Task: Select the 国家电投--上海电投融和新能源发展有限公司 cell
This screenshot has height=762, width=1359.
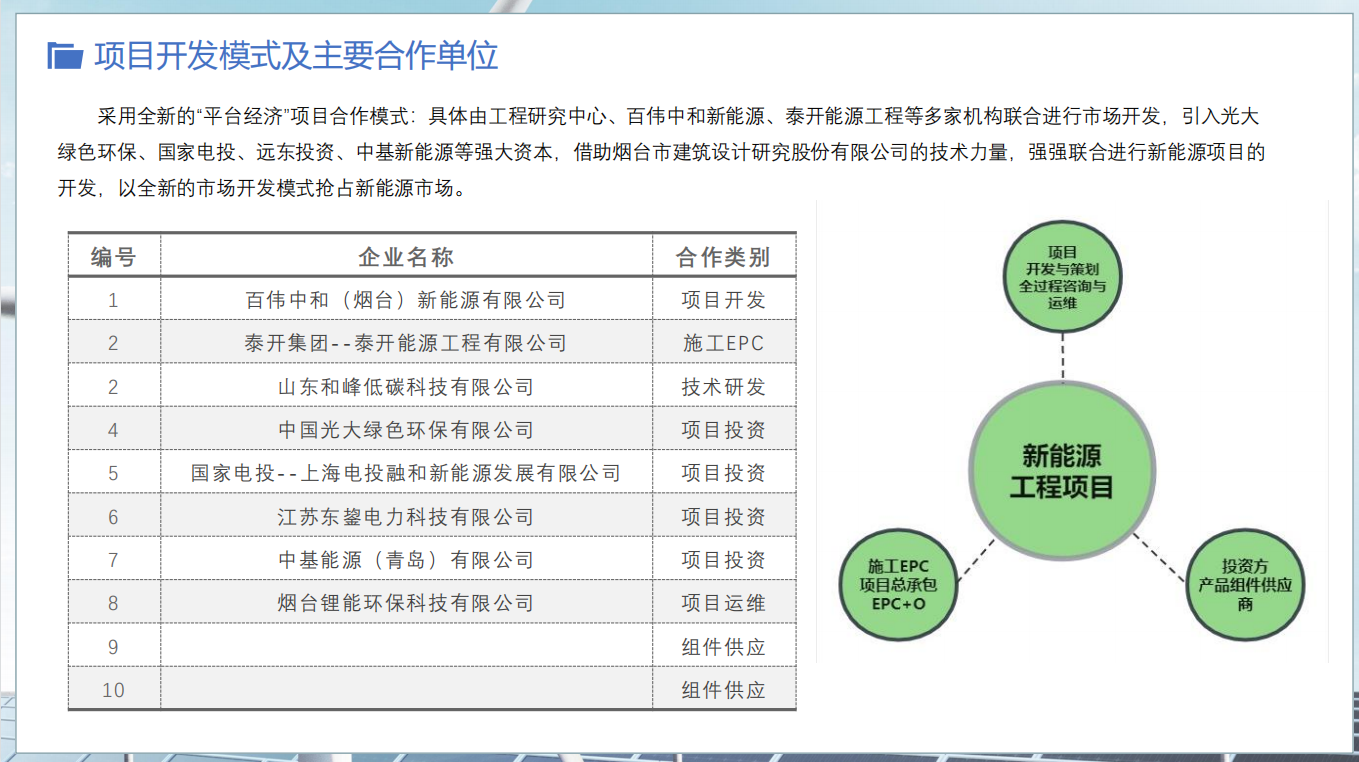Action: point(406,473)
